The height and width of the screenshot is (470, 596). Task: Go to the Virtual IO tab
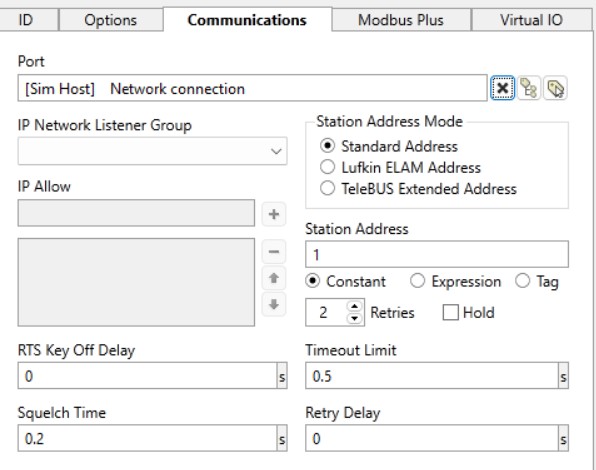[531, 20]
